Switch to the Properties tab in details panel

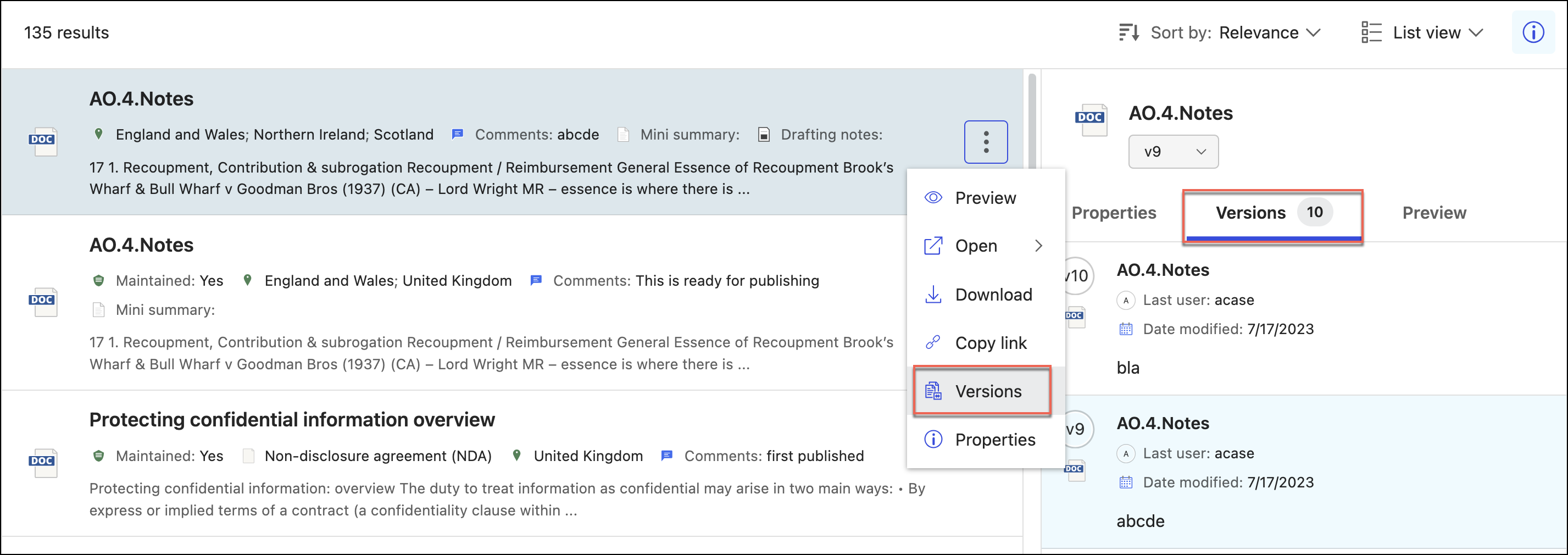pos(1113,213)
